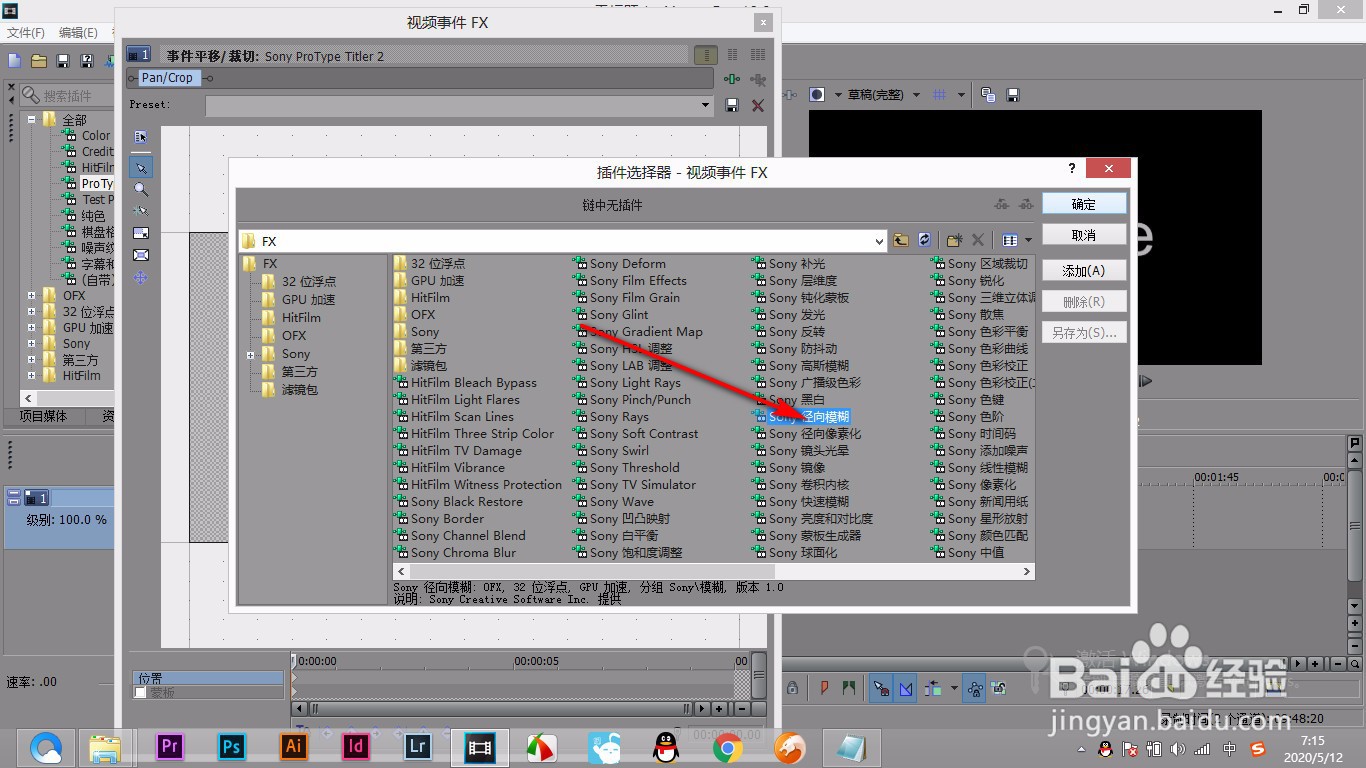The image size is (1366, 768).
Task: Refresh the plugin list icon
Action: pos(925,240)
